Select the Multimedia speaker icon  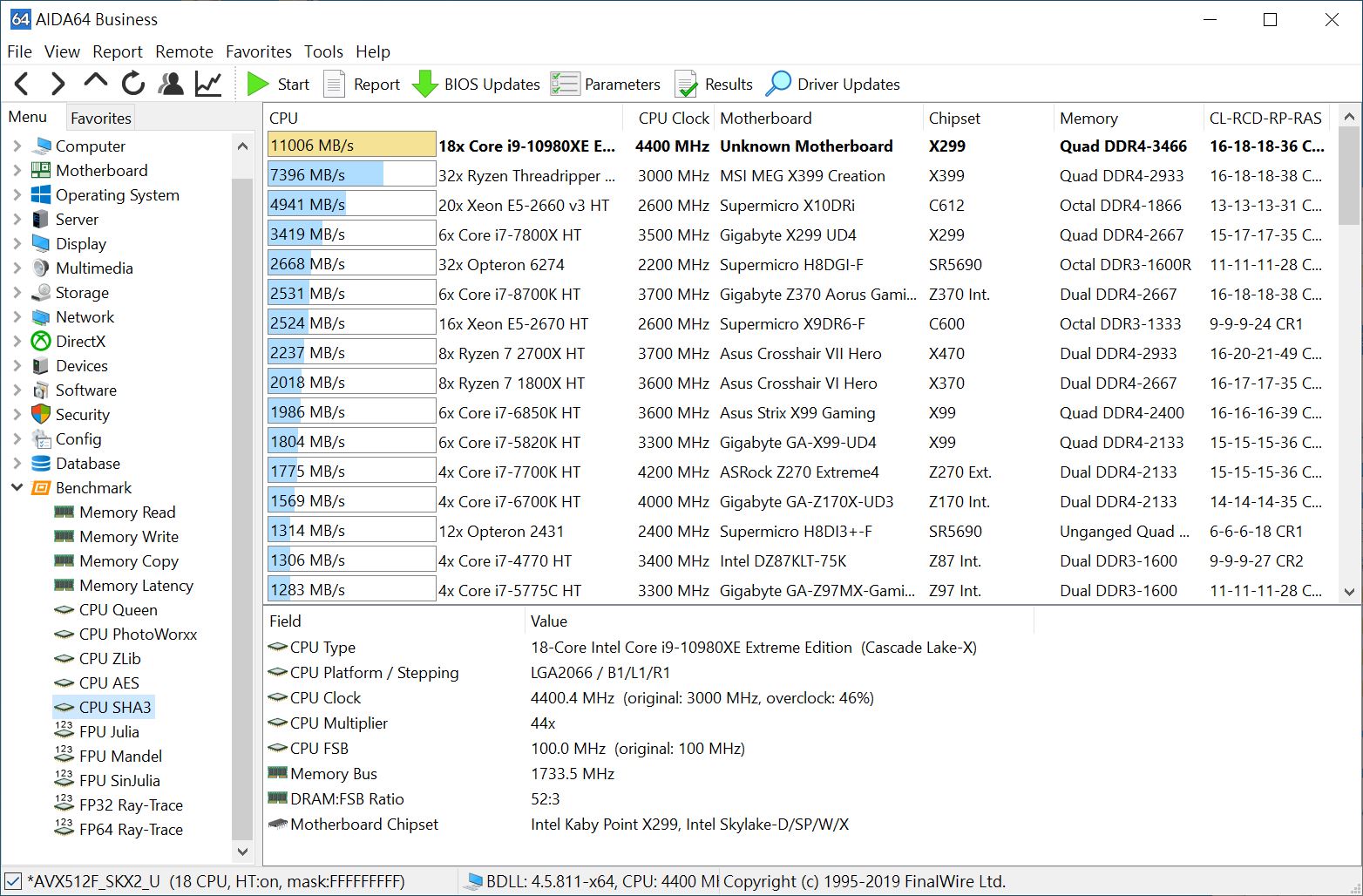coord(41,268)
